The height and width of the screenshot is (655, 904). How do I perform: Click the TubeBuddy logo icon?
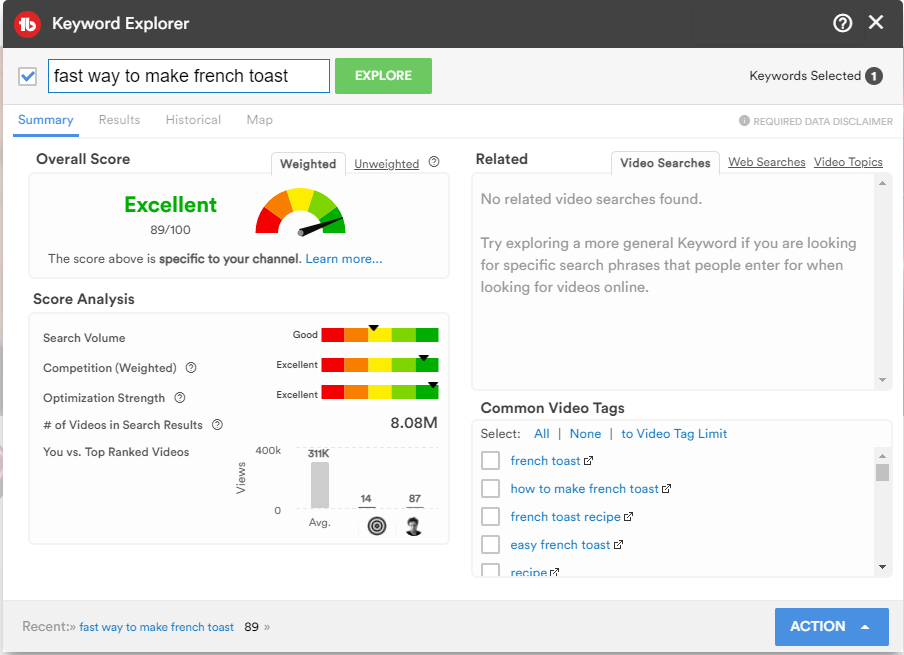point(27,24)
